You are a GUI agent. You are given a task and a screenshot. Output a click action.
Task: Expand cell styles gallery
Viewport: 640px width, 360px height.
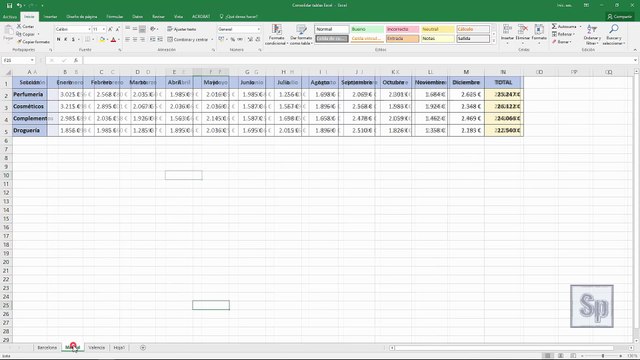tap(493, 41)
